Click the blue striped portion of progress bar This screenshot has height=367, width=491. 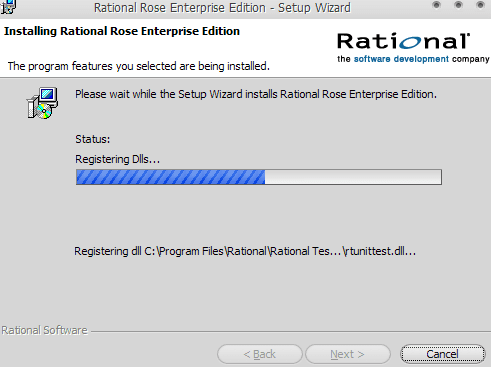click(x=171, y=177)
